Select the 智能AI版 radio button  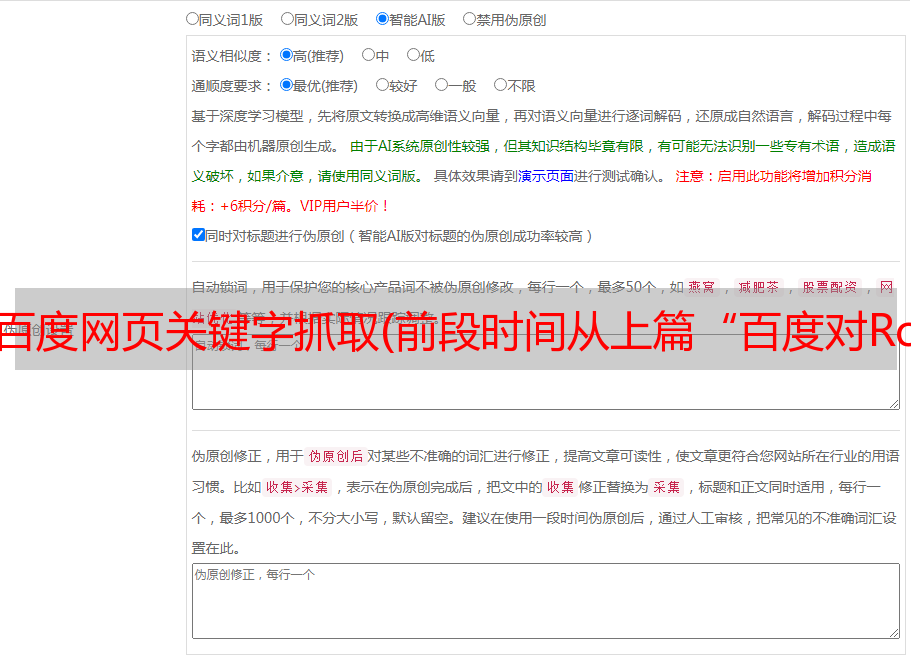[382, 19]
